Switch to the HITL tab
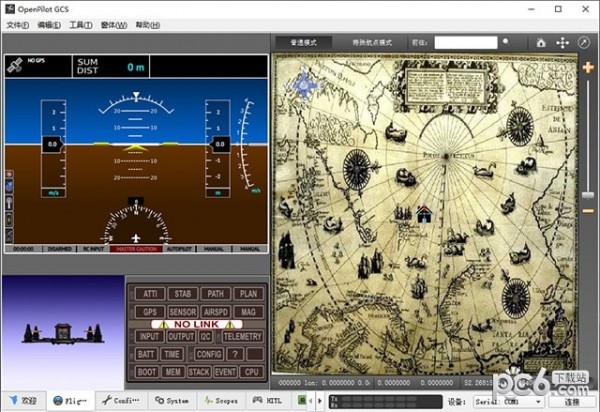Screen dimensions: 600x412 [268, 401]
